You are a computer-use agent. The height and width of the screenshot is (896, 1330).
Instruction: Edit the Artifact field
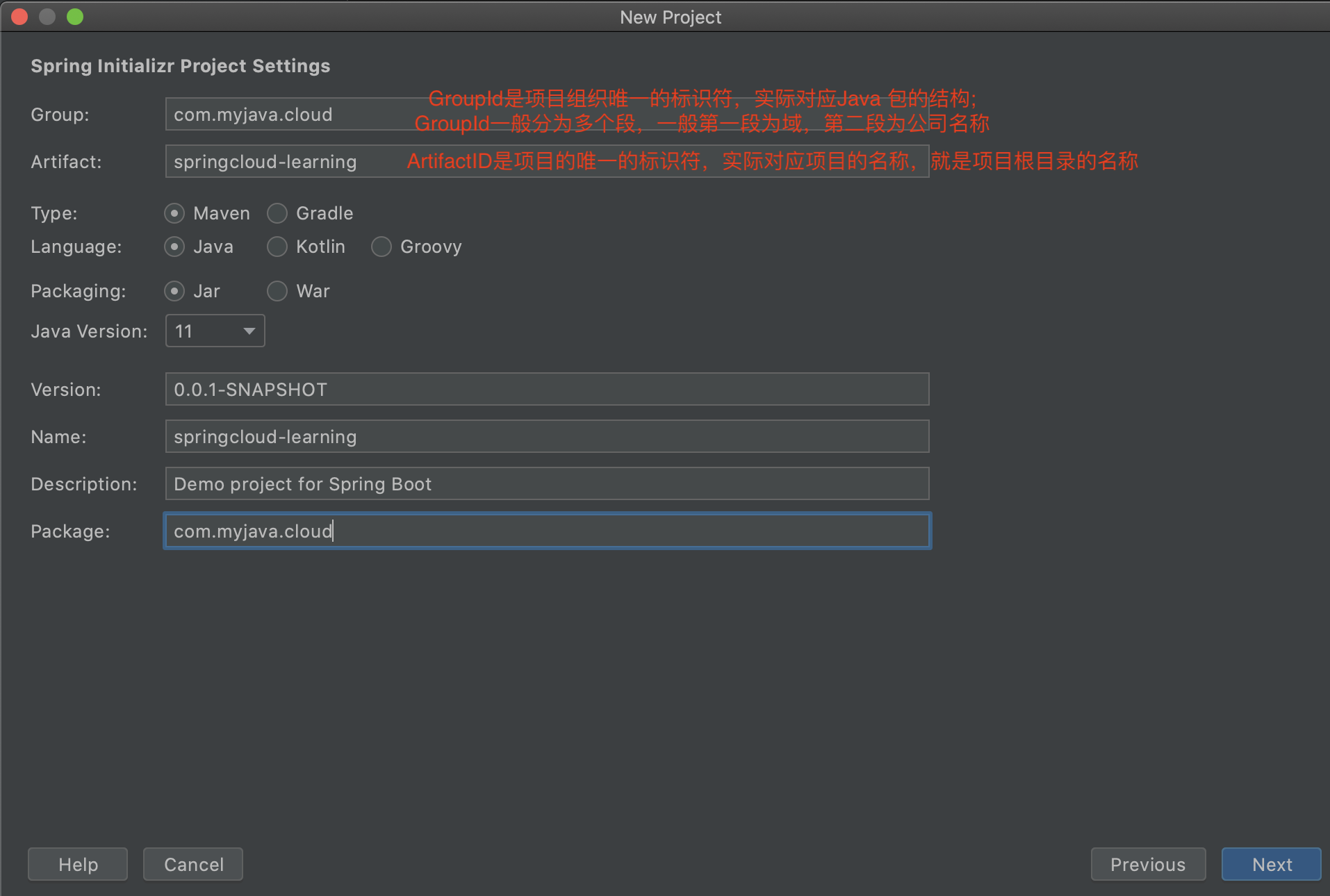coord(278,161)
